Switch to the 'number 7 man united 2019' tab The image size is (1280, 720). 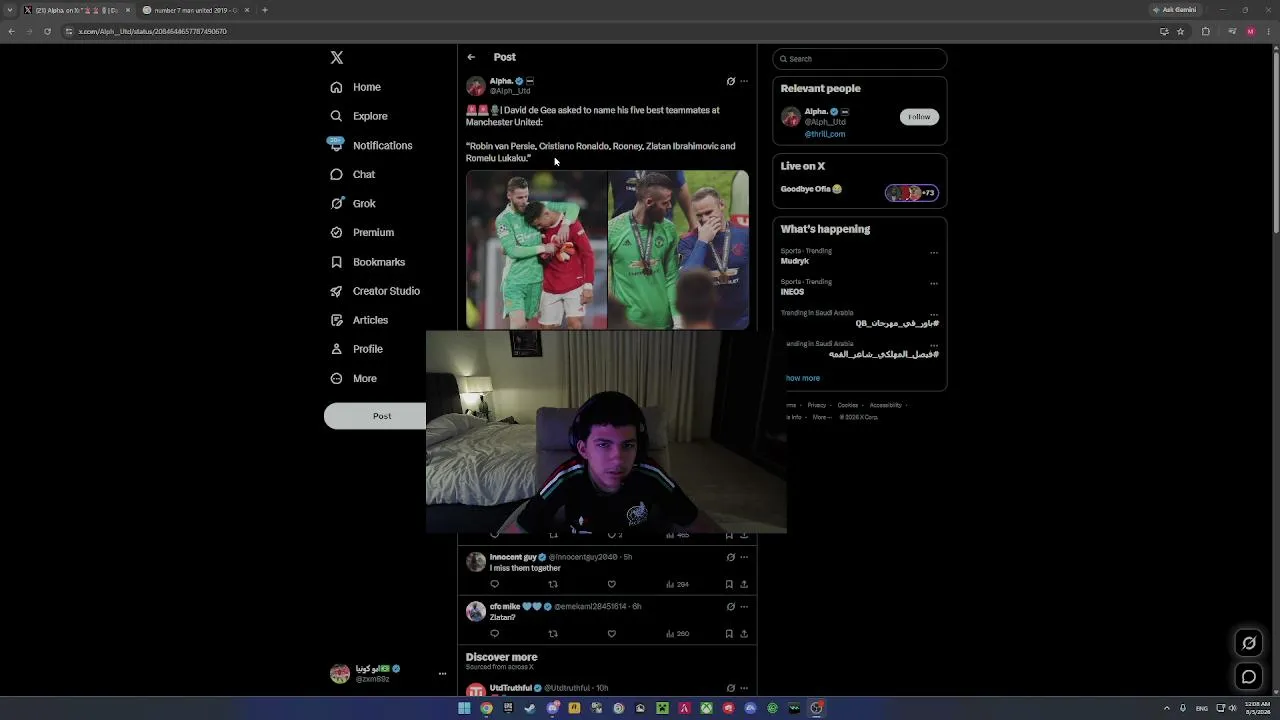point(196,10)
